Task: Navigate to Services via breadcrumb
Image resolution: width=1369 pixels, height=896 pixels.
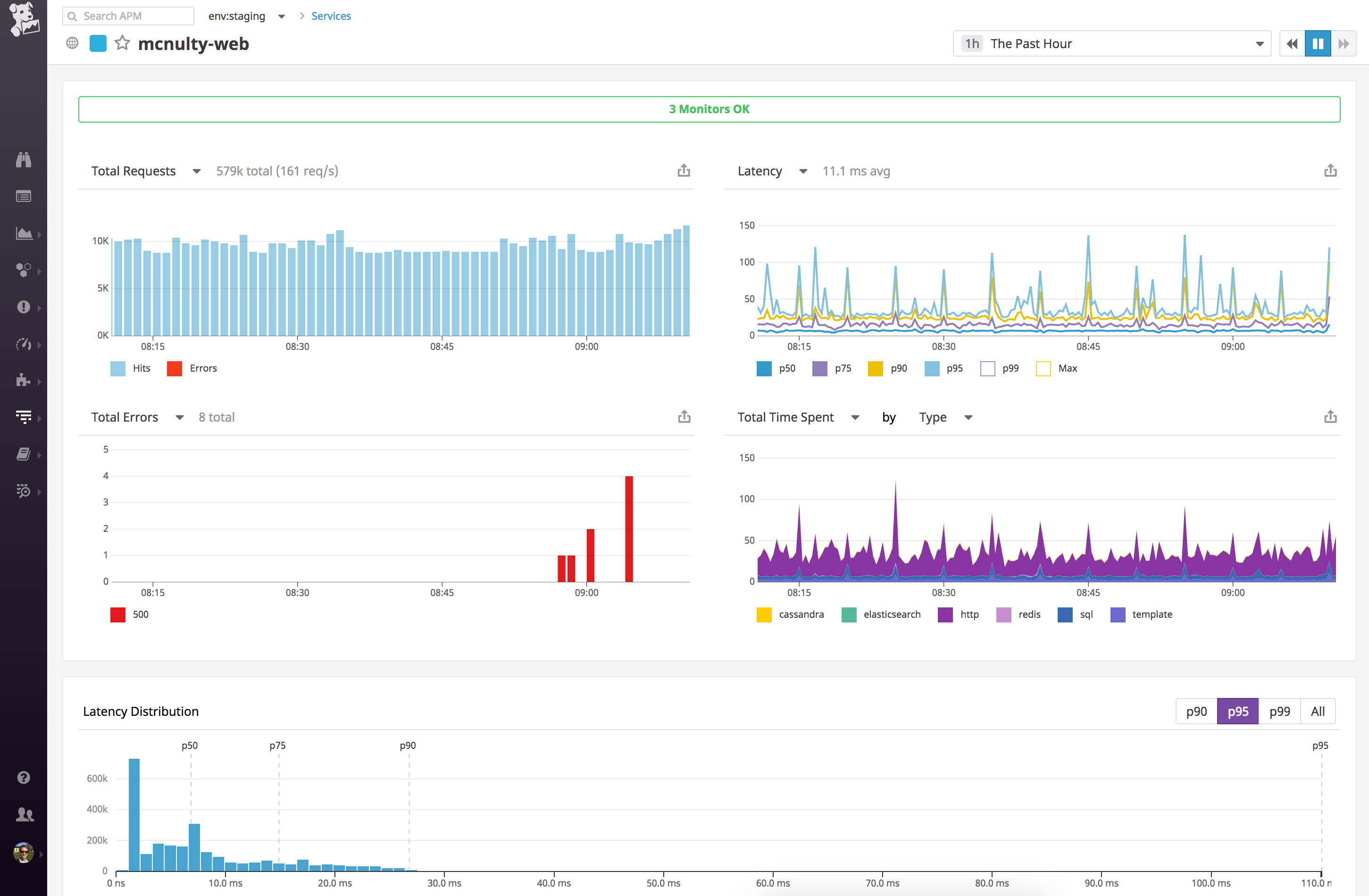Action: click(331, 16)
